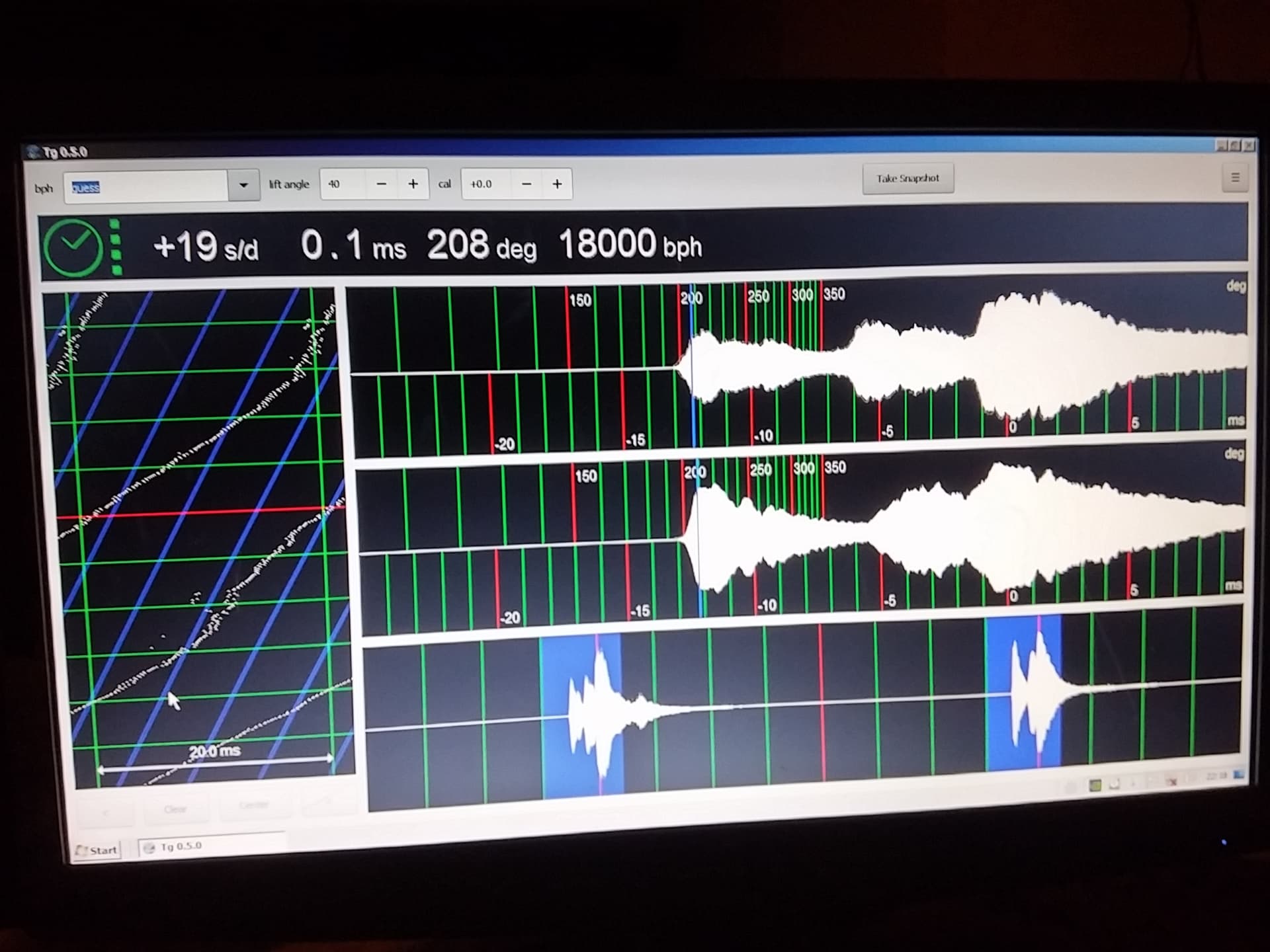Click the Clear button under the paper strip
The height and width of the screenshot is (952, 1270).
175,809
